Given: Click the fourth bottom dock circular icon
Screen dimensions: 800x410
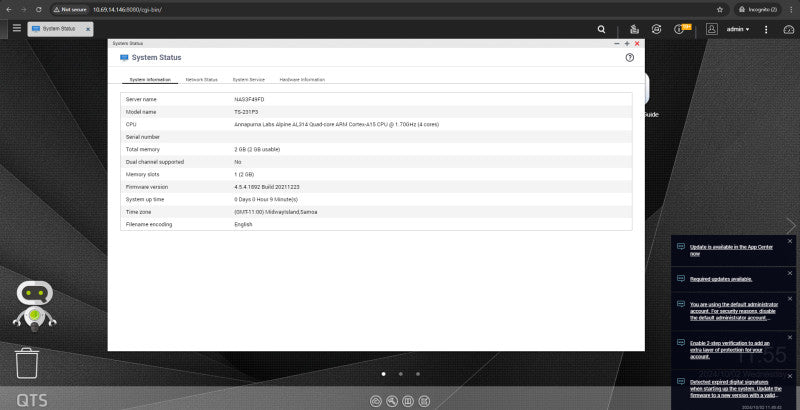Looking at the screenshot, I should (424, 401).
